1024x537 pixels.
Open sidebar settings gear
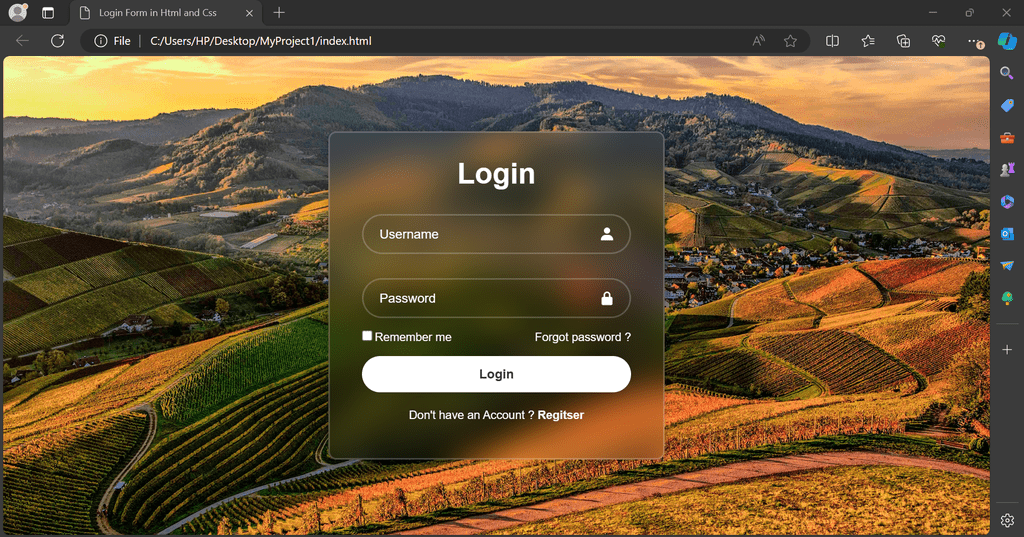1007,520
